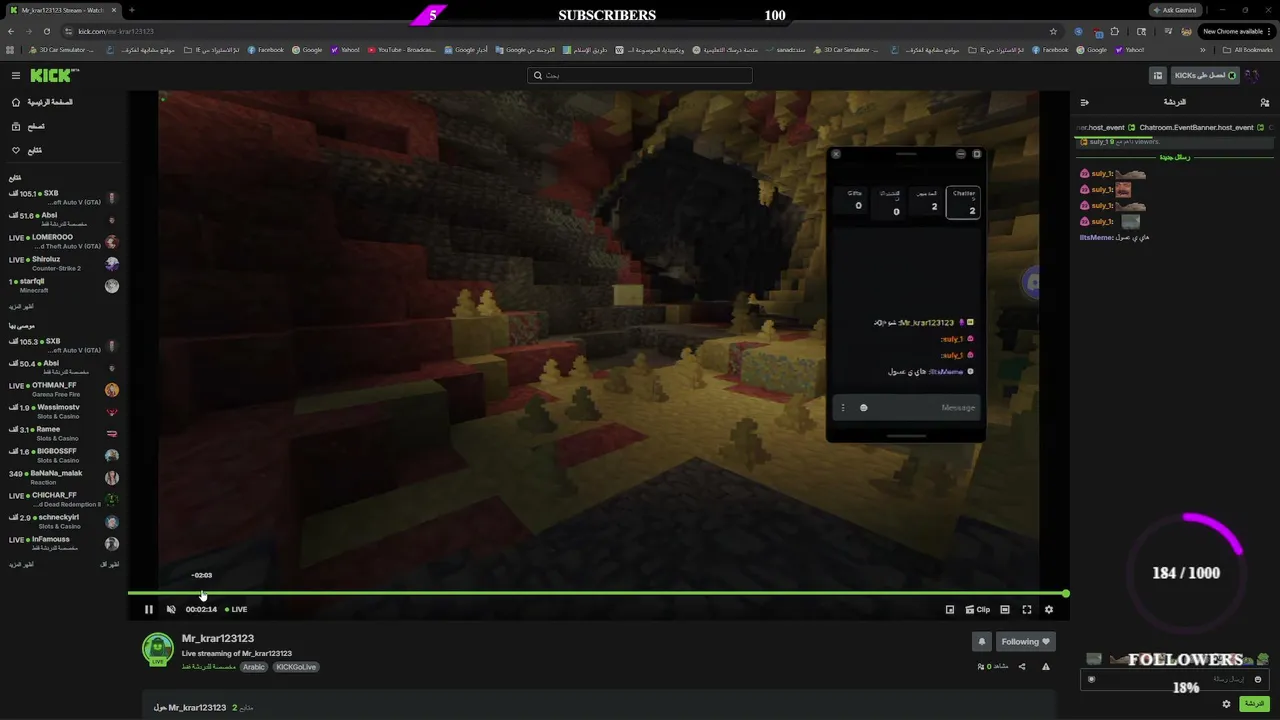Open the first 3D Car Simulator bookmark
Image resolution: width=1280 pixels, height=720 pixels.
62,49
